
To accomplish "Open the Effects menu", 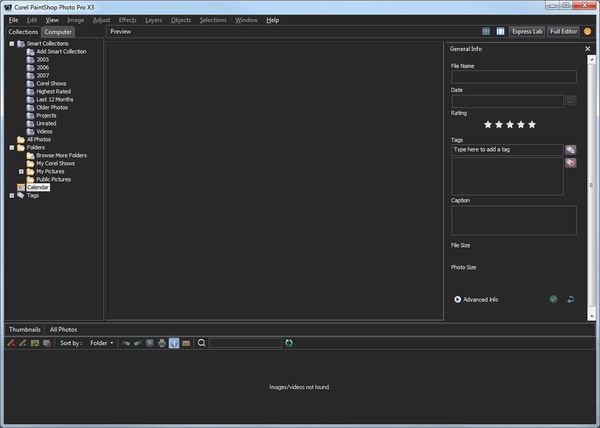I will [x=128, y=20].
